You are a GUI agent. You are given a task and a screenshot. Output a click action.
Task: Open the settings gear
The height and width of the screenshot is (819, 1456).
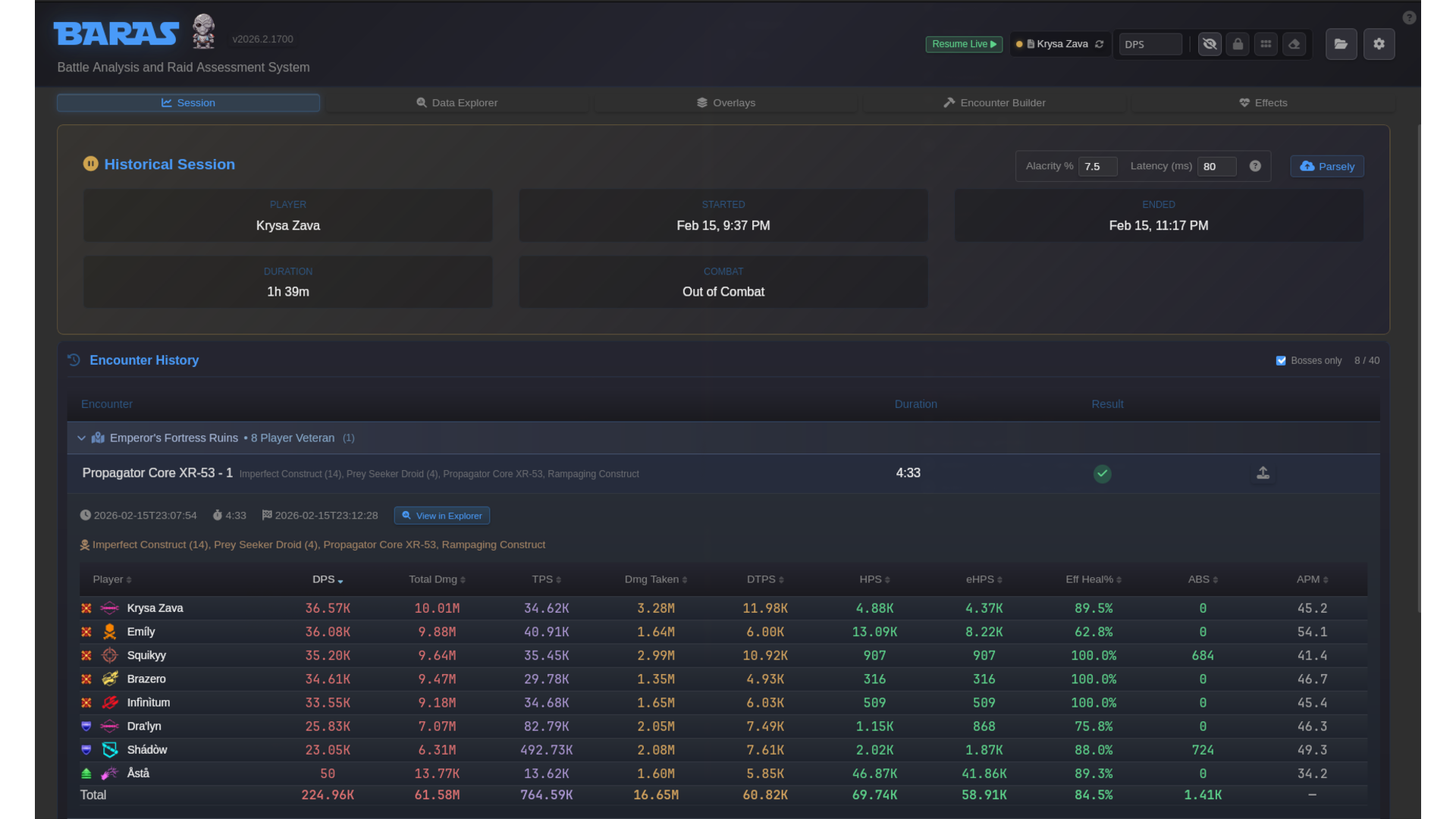coord(1379,44)
